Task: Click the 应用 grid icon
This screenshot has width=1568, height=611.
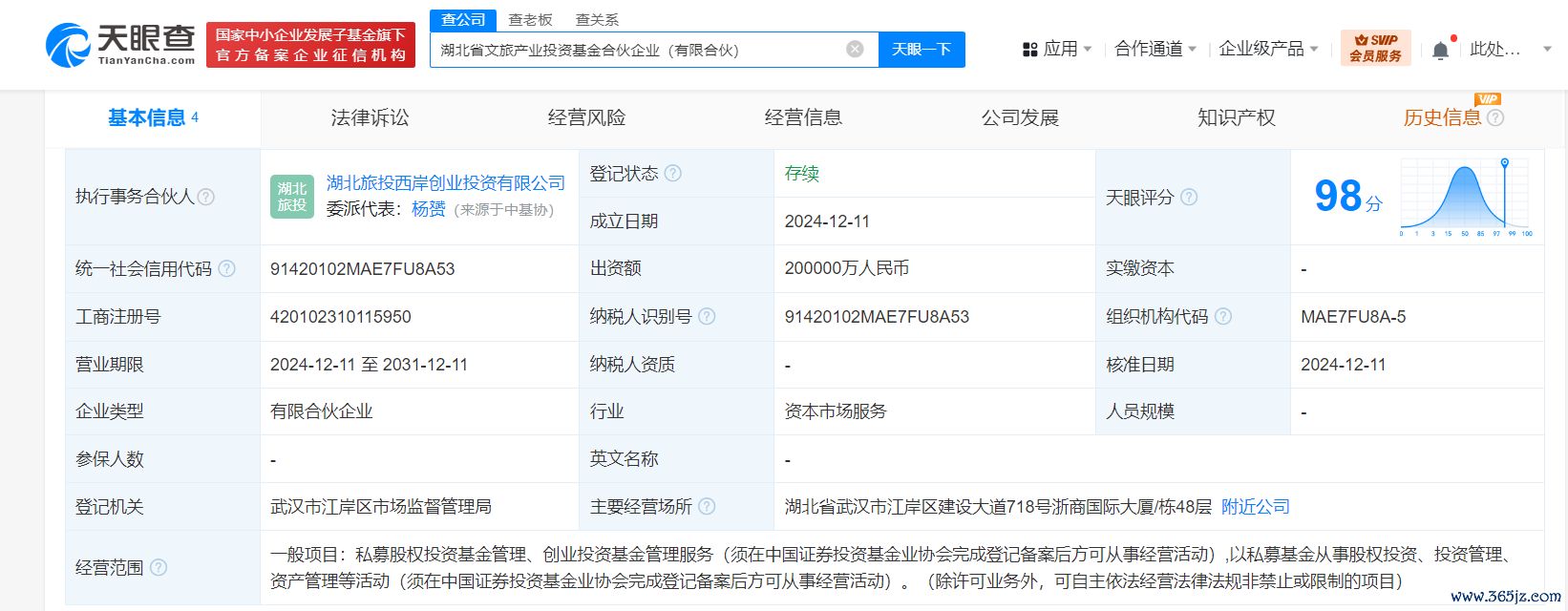Action: coord(1029,49)
